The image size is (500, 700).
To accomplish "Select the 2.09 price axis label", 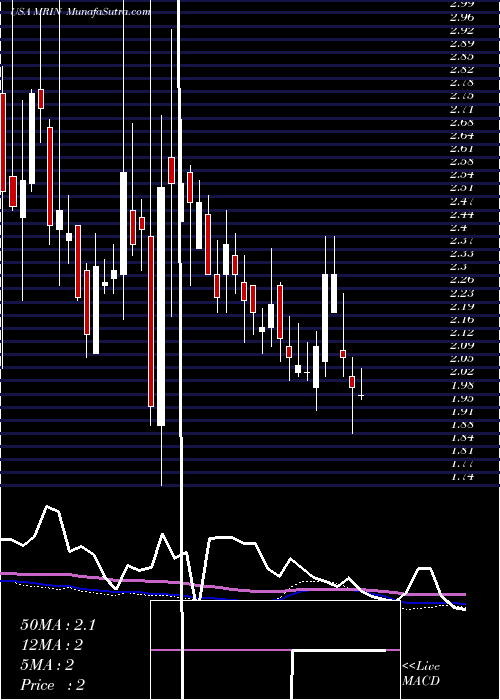I will [462, 346].
